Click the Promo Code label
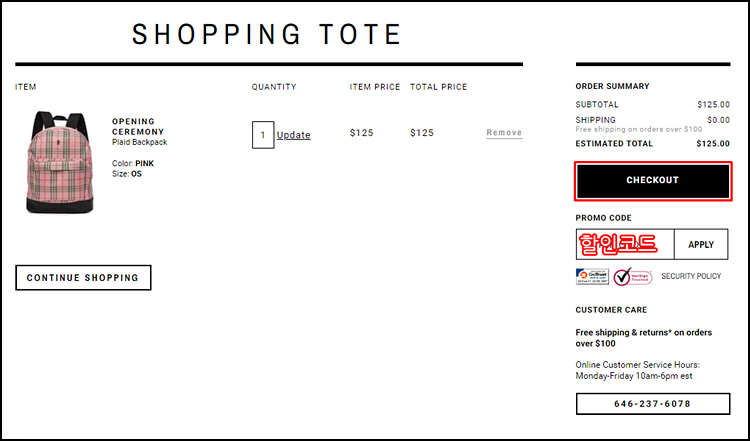The image size is (750, 441). pos(604,218)
